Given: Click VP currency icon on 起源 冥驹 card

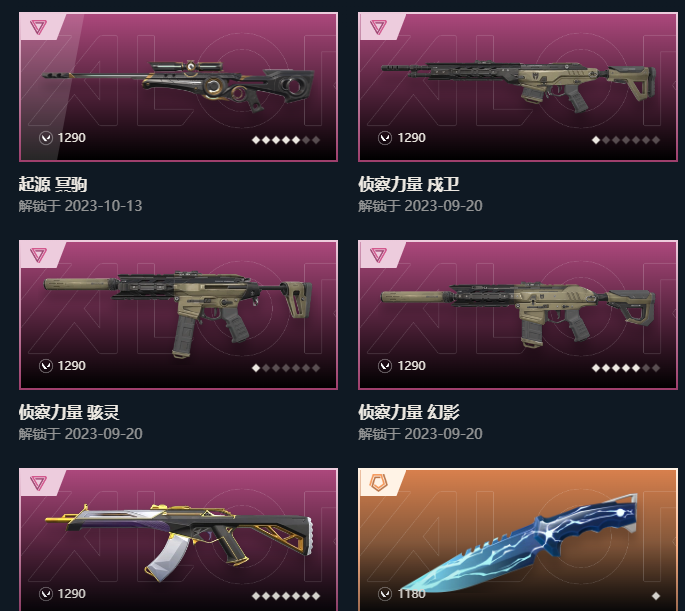Looking at the screenshot, I should point(46,138).
